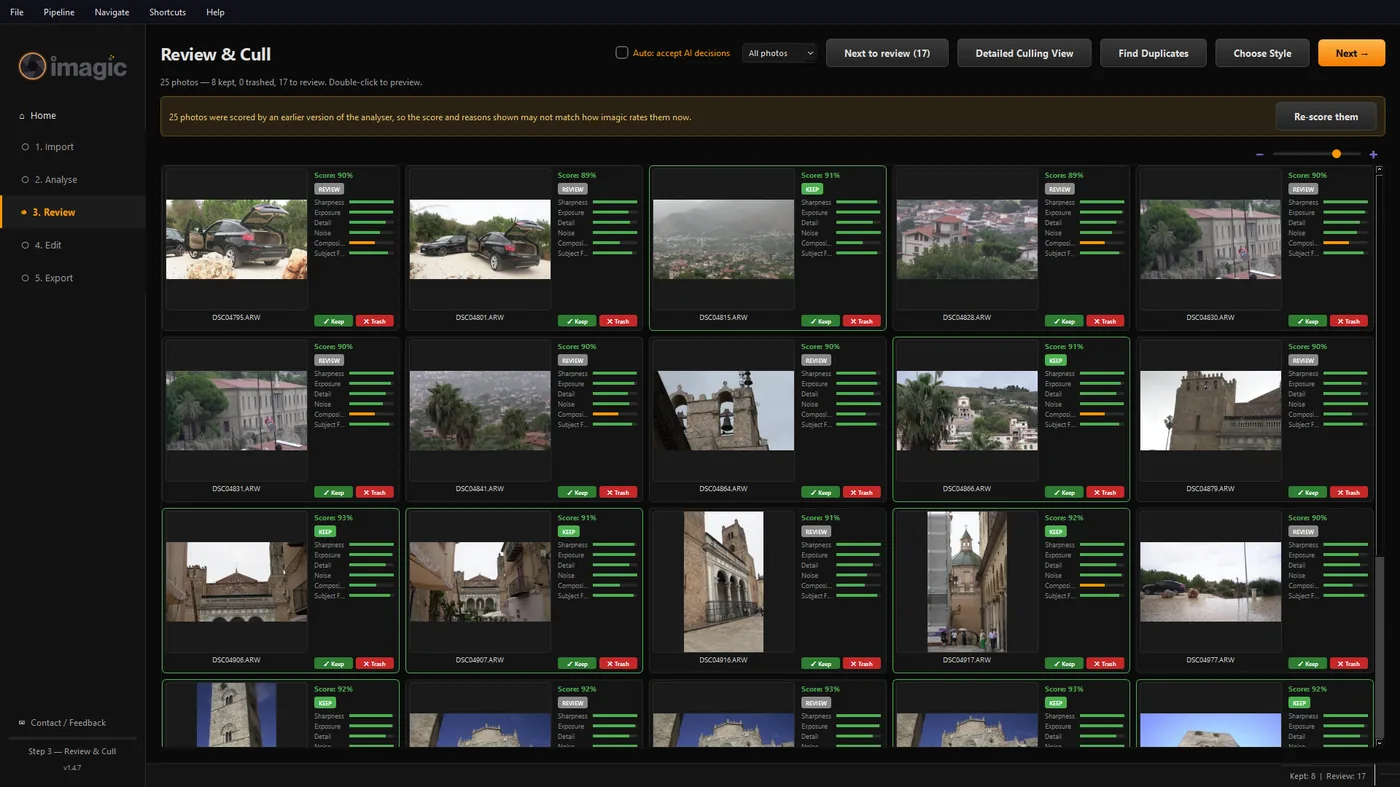
Task: Switch to the 5. Export step
Action: pos(72,278)
